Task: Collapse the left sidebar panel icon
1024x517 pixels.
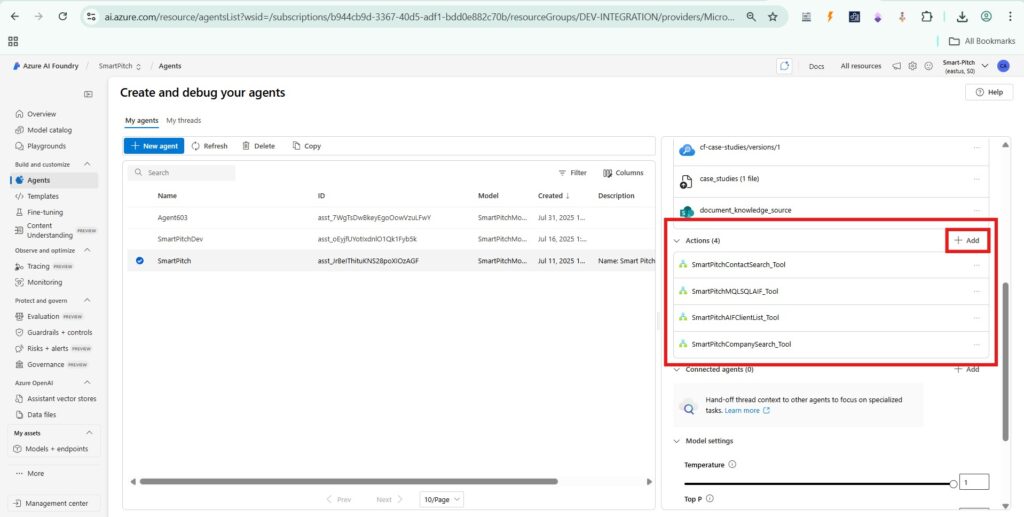Action: click(88, 94)
